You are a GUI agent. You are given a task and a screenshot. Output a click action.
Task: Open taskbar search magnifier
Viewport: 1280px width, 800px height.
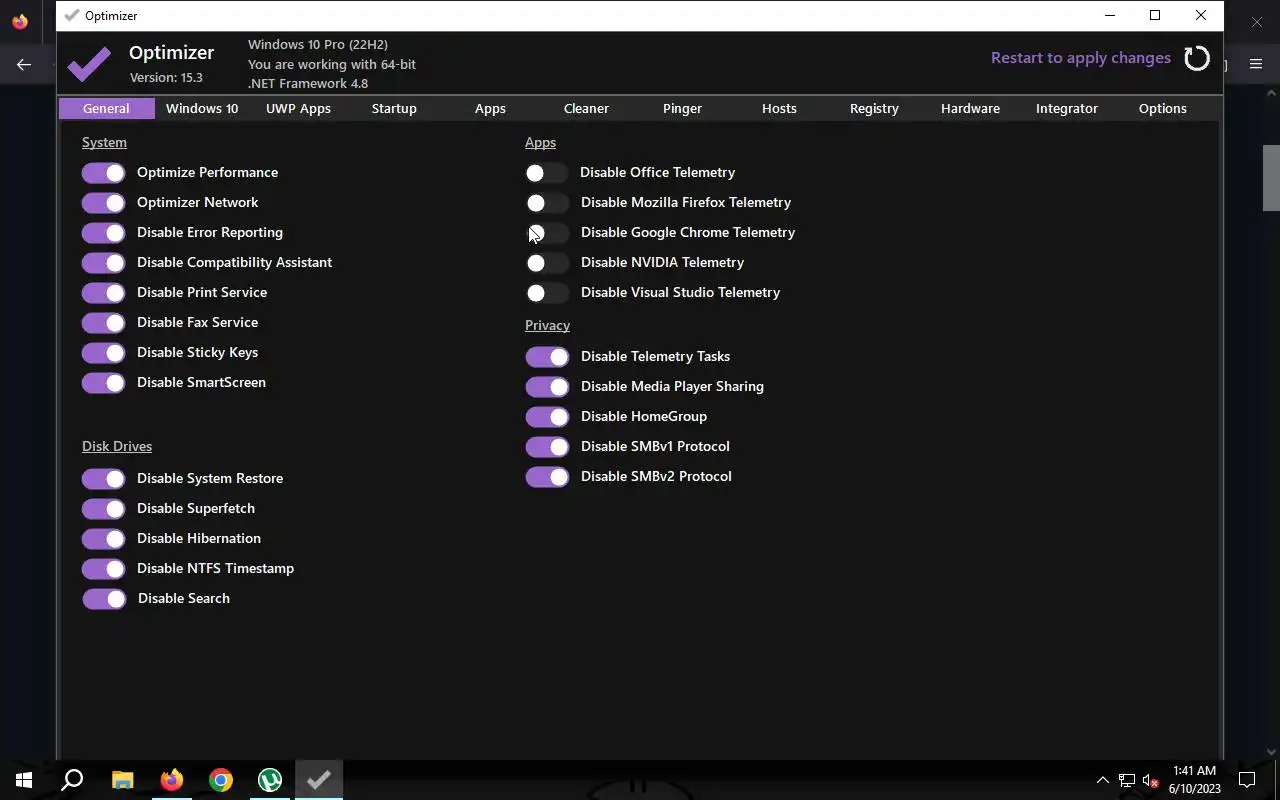click(x=72, y=780)
